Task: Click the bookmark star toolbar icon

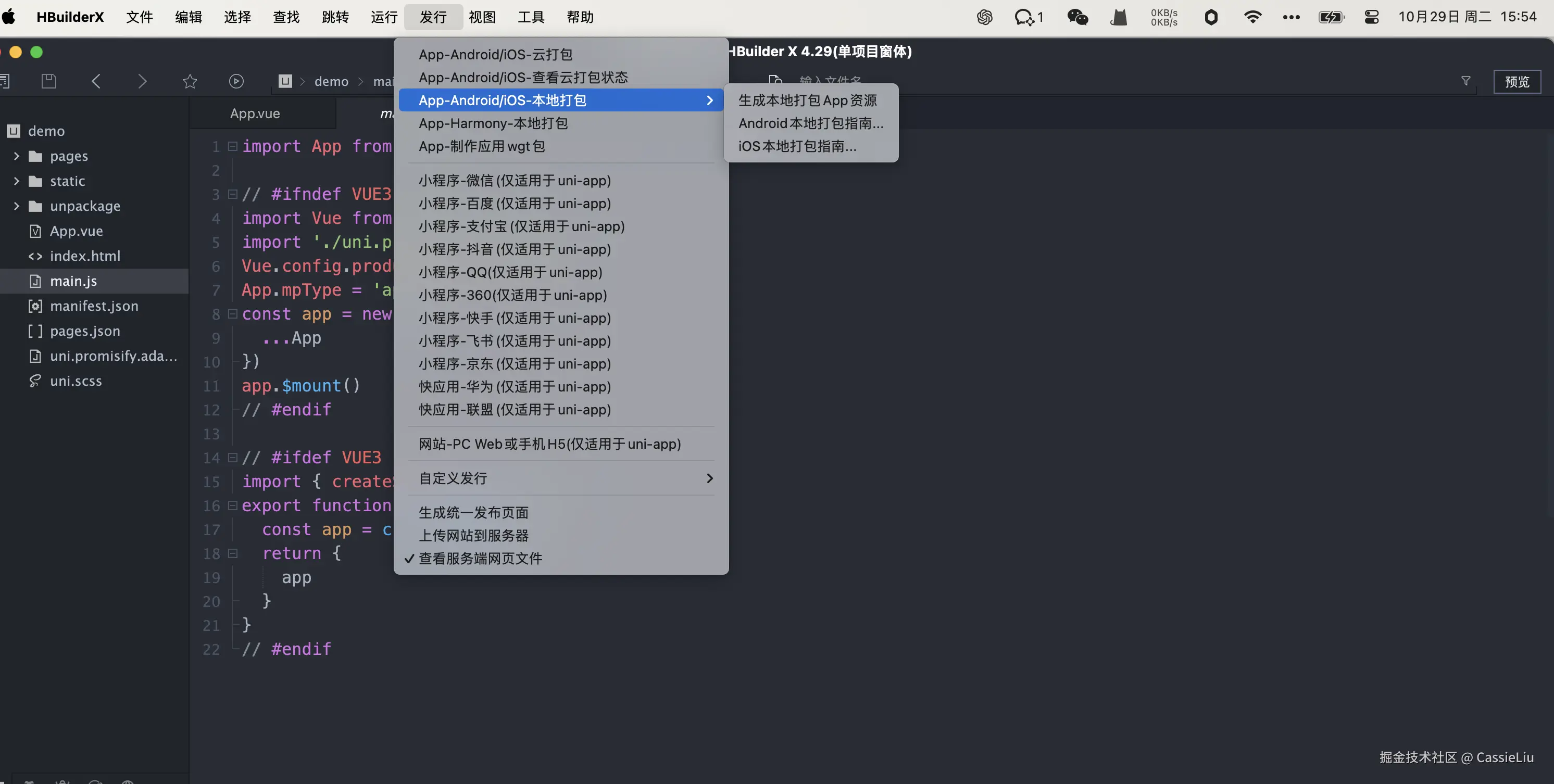Action: (190, 81)
